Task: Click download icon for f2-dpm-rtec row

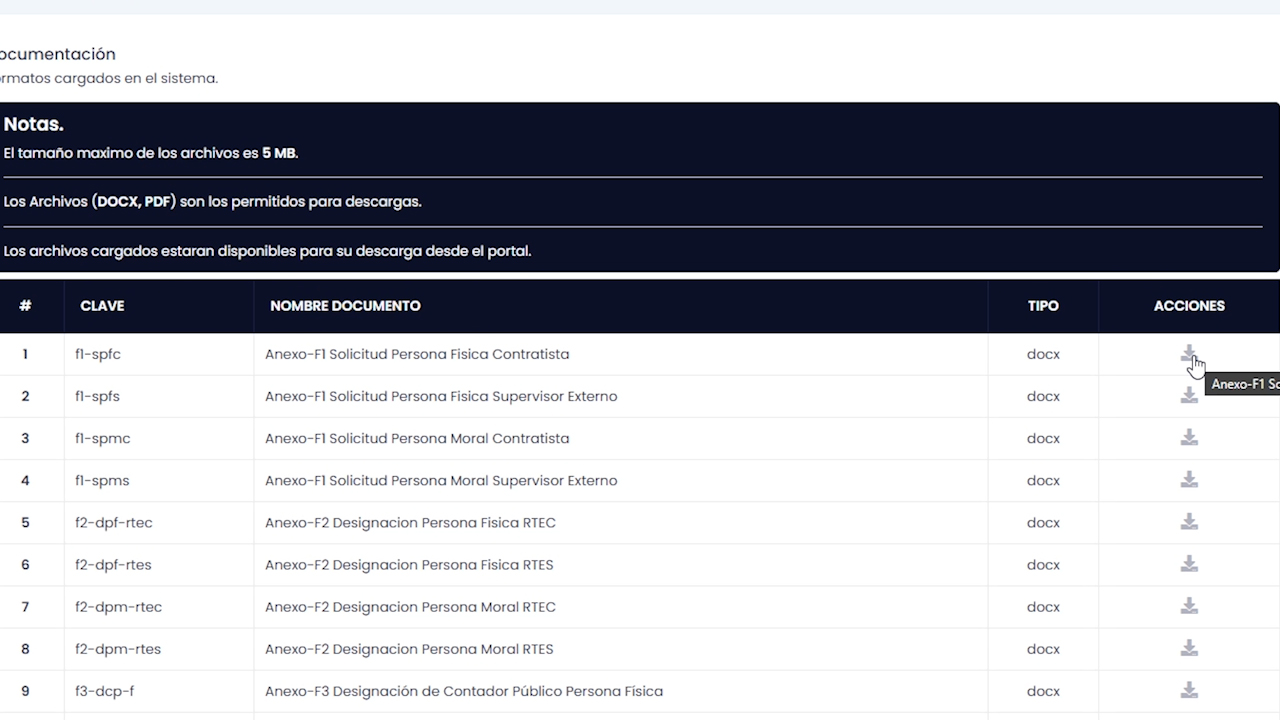Action: click(1188, 606)
